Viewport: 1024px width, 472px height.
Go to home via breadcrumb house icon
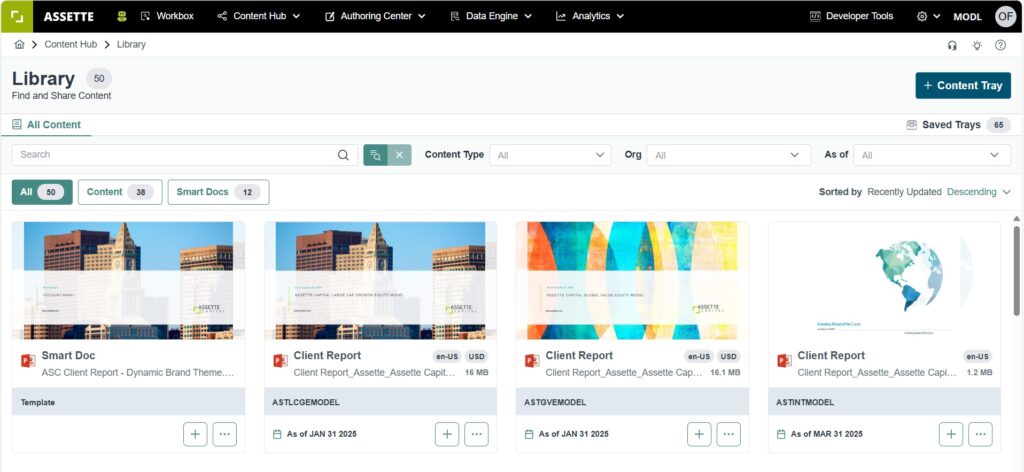click(20, 44)
